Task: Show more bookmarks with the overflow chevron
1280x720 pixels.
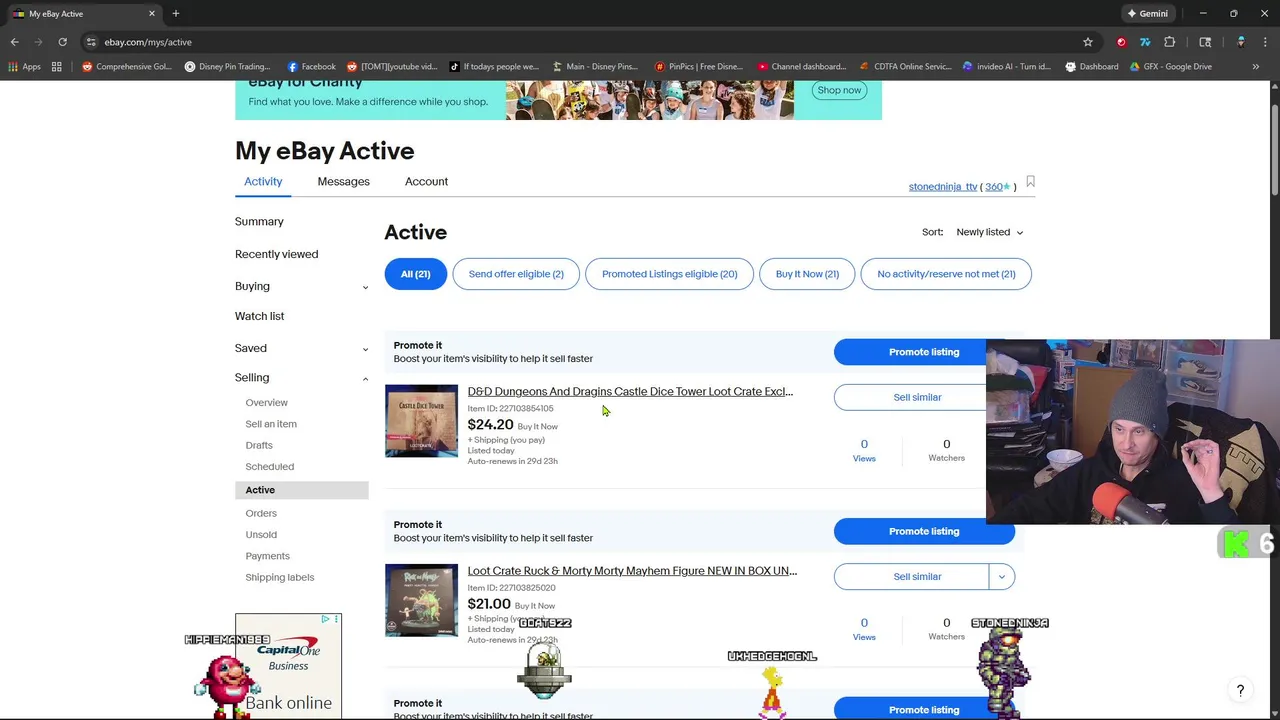Action: (x=1256, y=67)
